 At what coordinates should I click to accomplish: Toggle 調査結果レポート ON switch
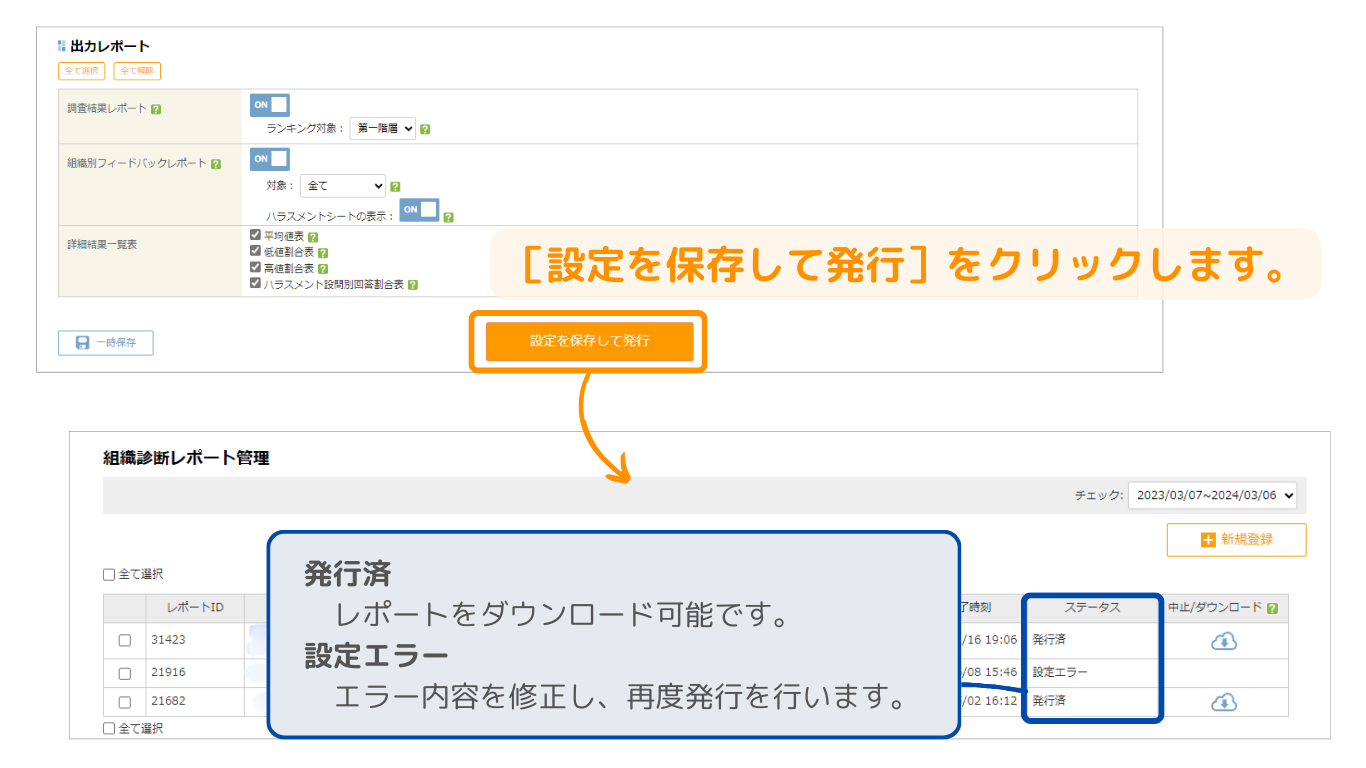coord(269,105)
